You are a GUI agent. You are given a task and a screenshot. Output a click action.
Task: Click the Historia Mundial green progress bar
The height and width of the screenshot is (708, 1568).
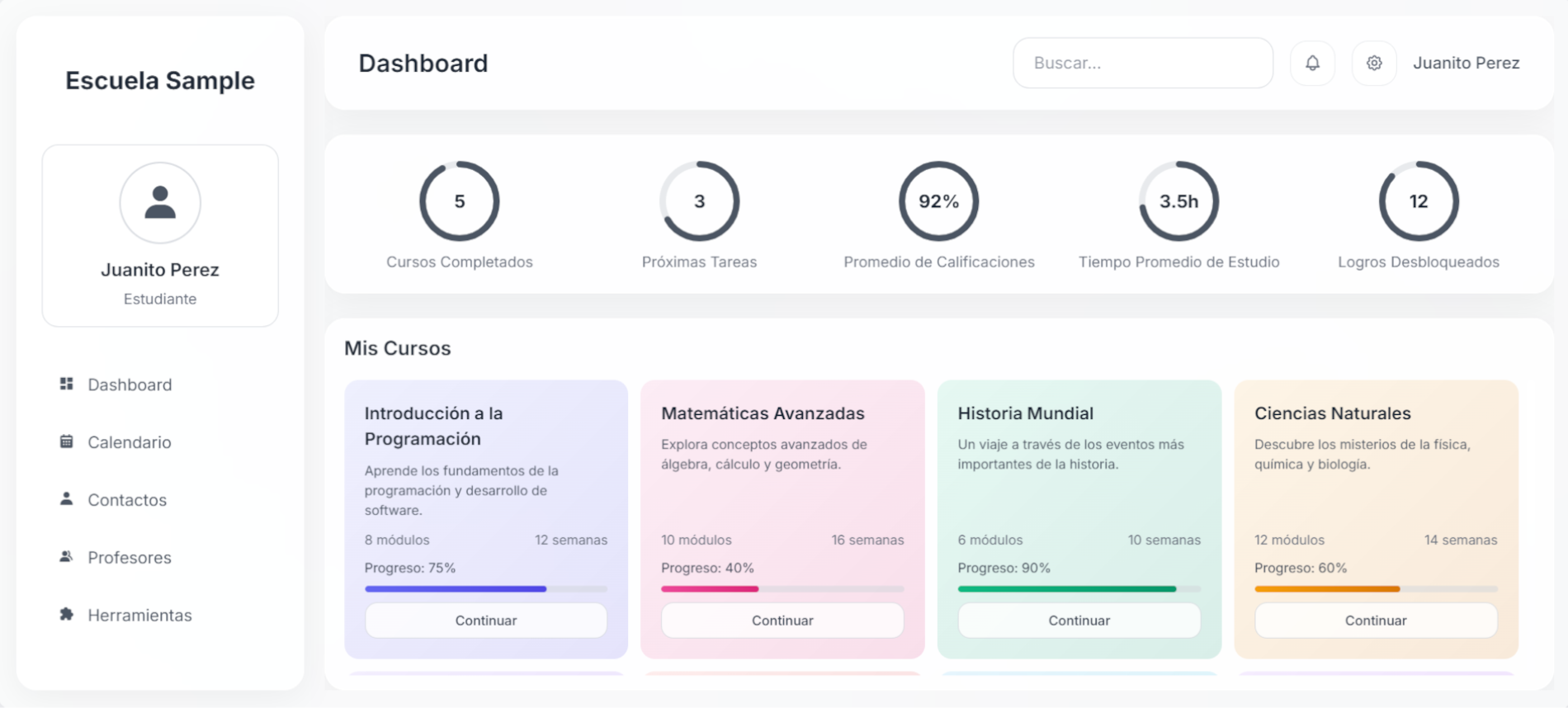click(x=1067, y=589)
